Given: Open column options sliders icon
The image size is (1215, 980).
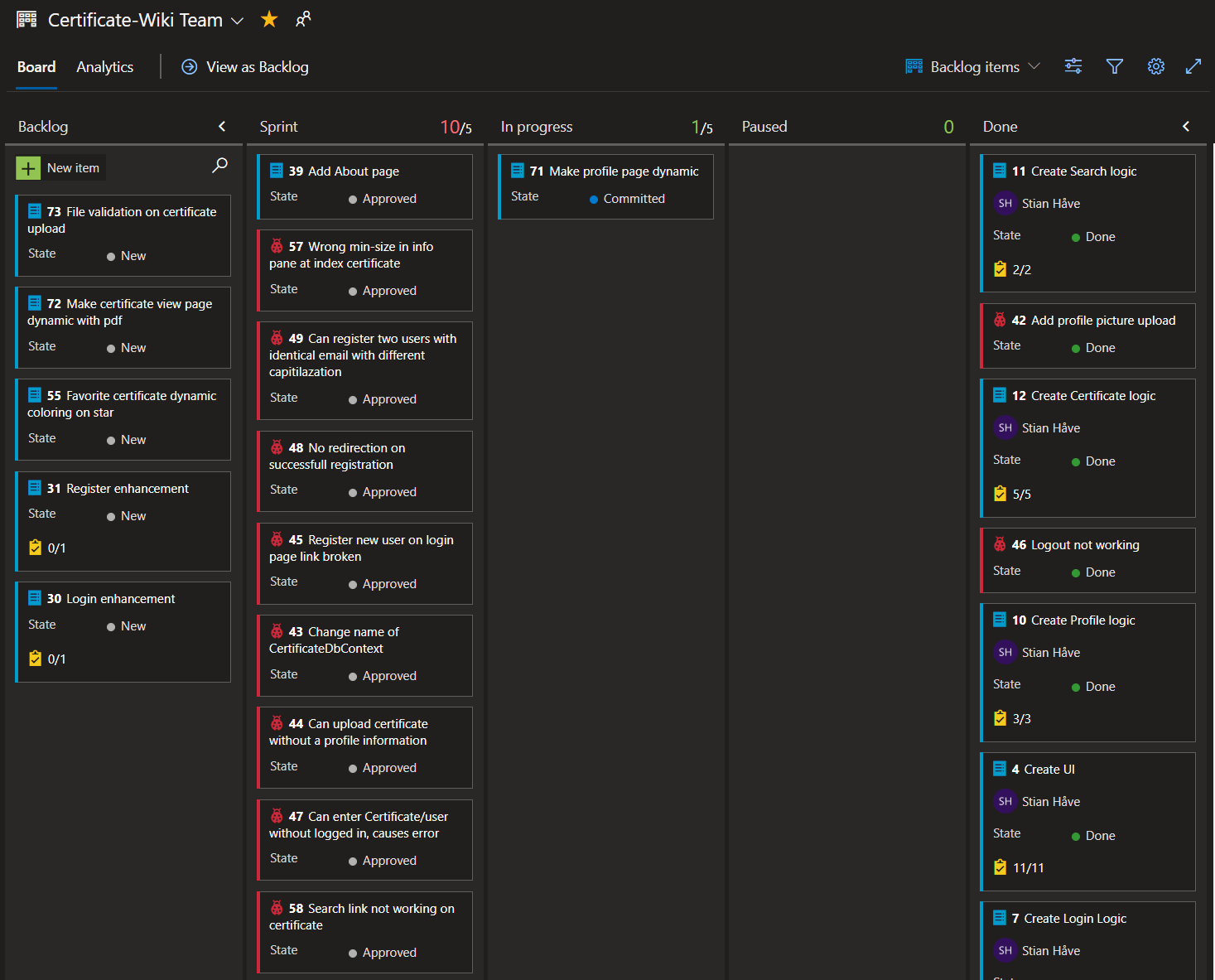Looking at the screenshot, I should 1073,66.
